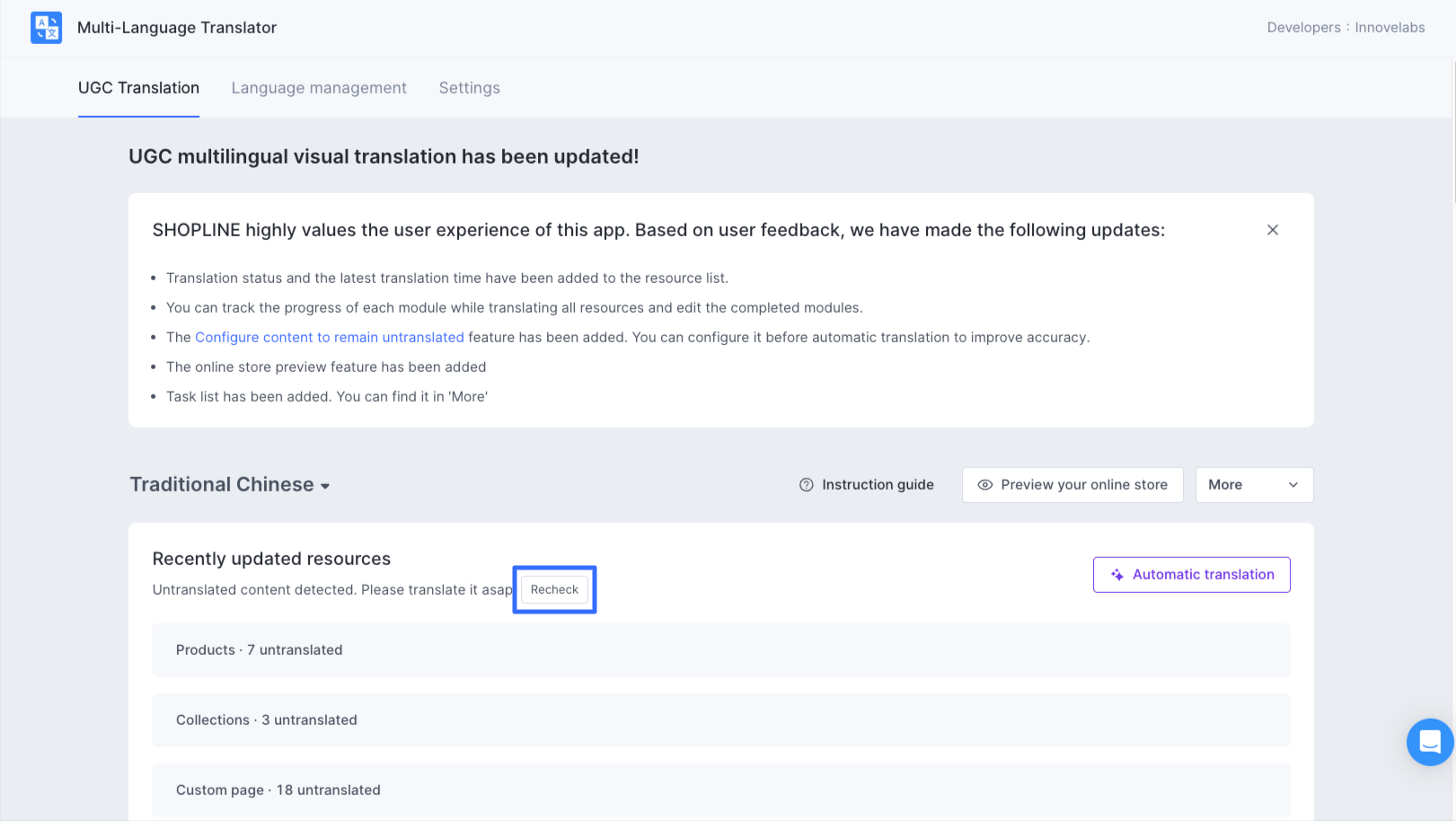1456x821 pixels.
Task: Click Preview your online store button
Action: click(1072, 485)
